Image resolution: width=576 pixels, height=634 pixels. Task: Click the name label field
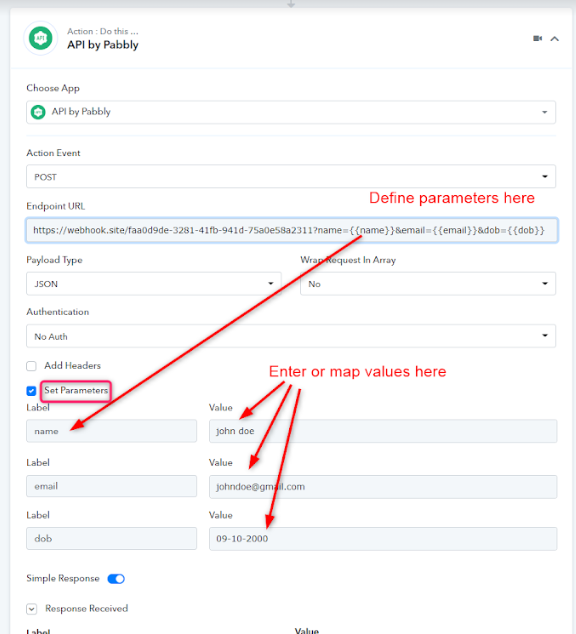(112, 431)
